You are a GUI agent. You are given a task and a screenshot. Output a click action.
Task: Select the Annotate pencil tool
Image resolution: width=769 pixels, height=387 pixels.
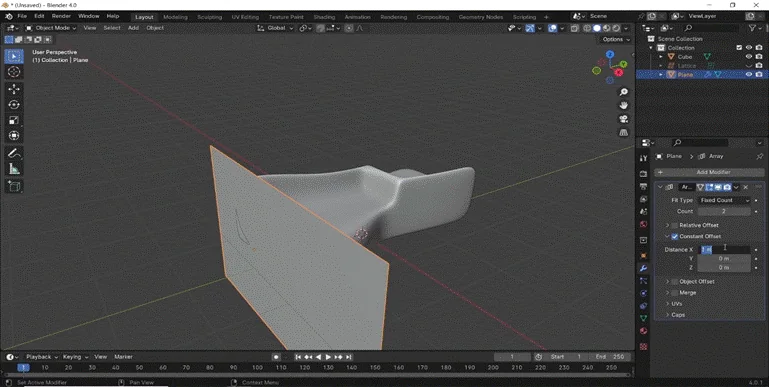pos(14,154)
